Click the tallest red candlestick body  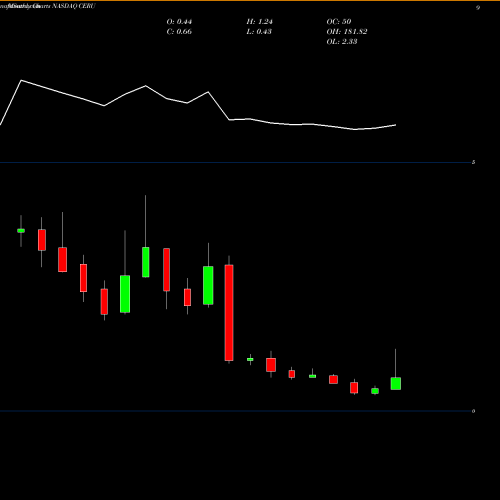pyautogui.click(x=229, y=313)
